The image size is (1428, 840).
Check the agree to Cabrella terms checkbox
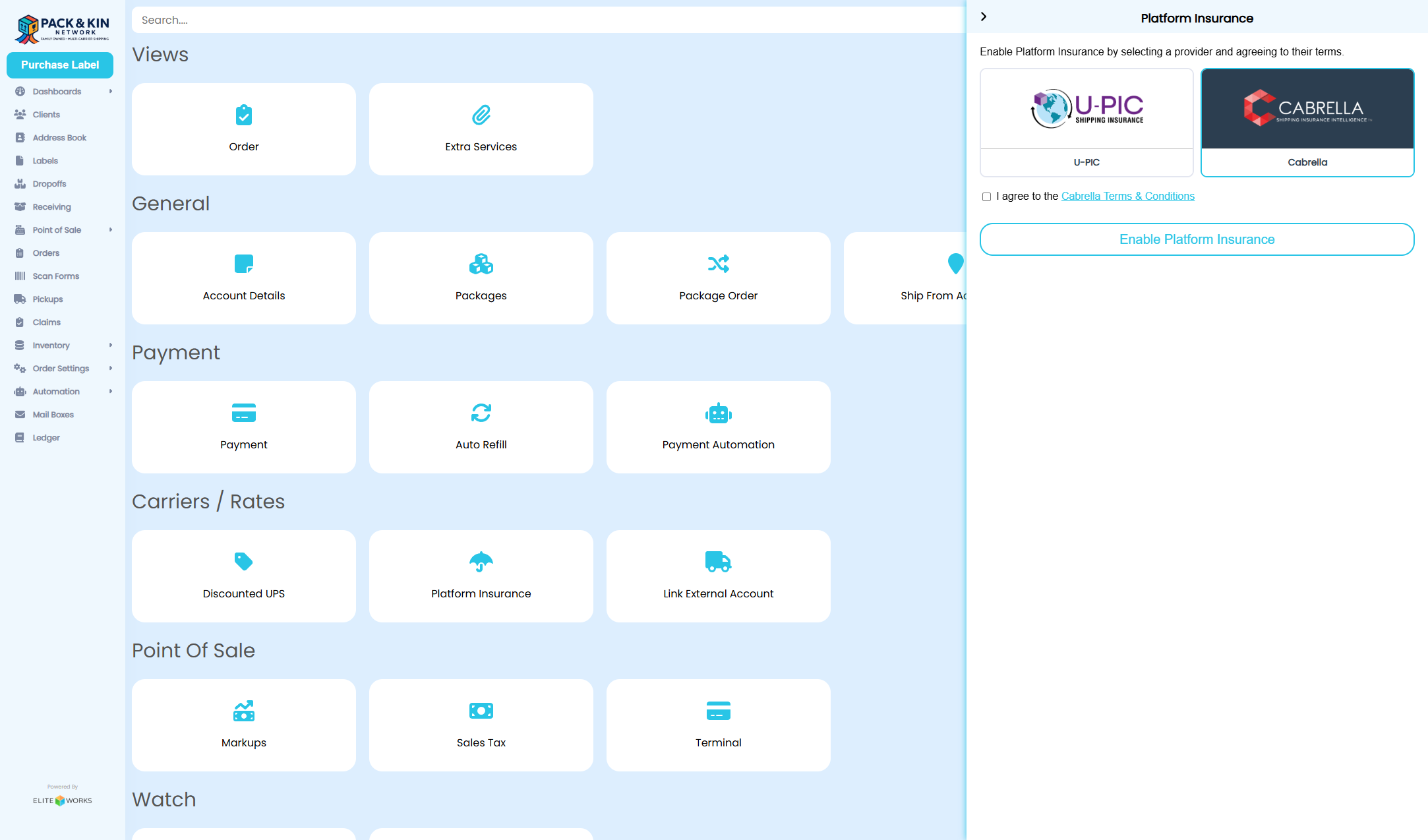[986, 196]
